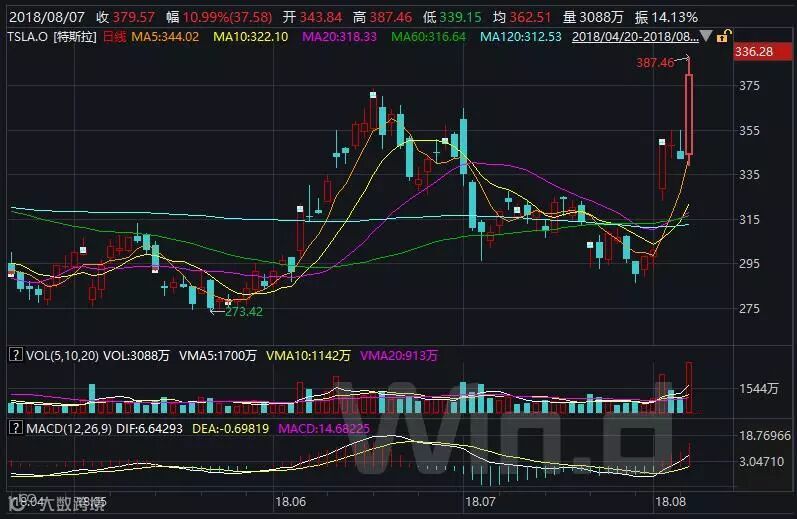Screen dimensions: 797x519
Task: Select the tallest red volume bar
Action: (x=689, y=387)
